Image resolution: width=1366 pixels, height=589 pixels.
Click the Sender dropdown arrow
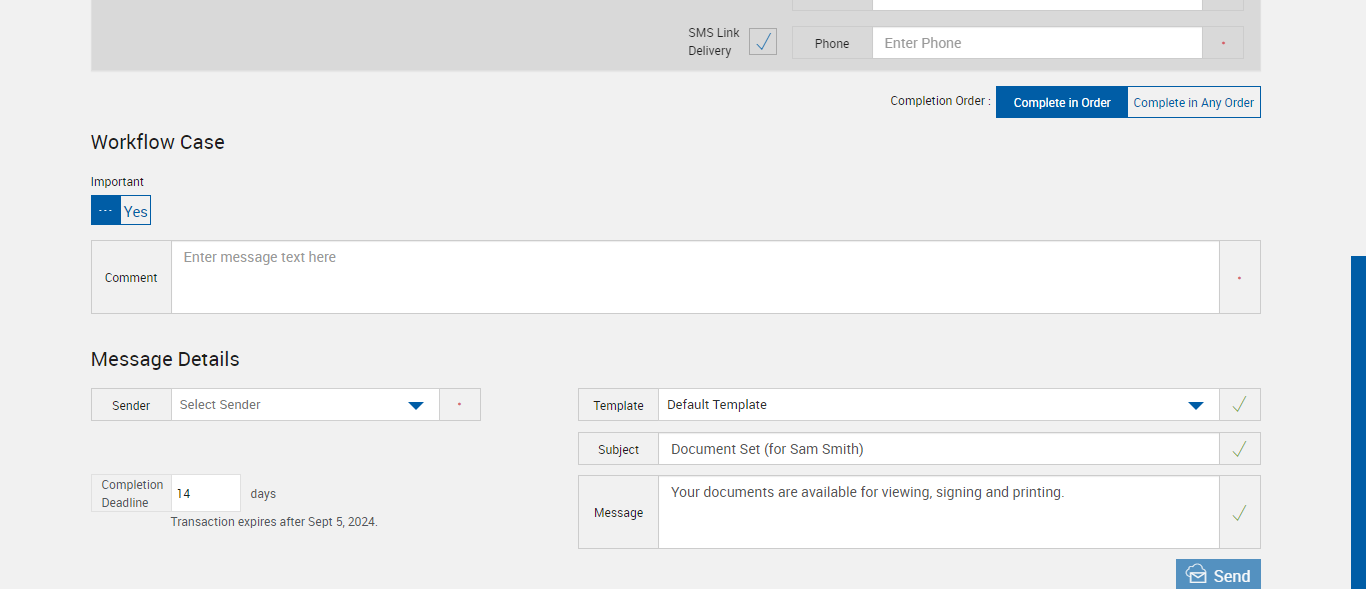tap(417, 405)
